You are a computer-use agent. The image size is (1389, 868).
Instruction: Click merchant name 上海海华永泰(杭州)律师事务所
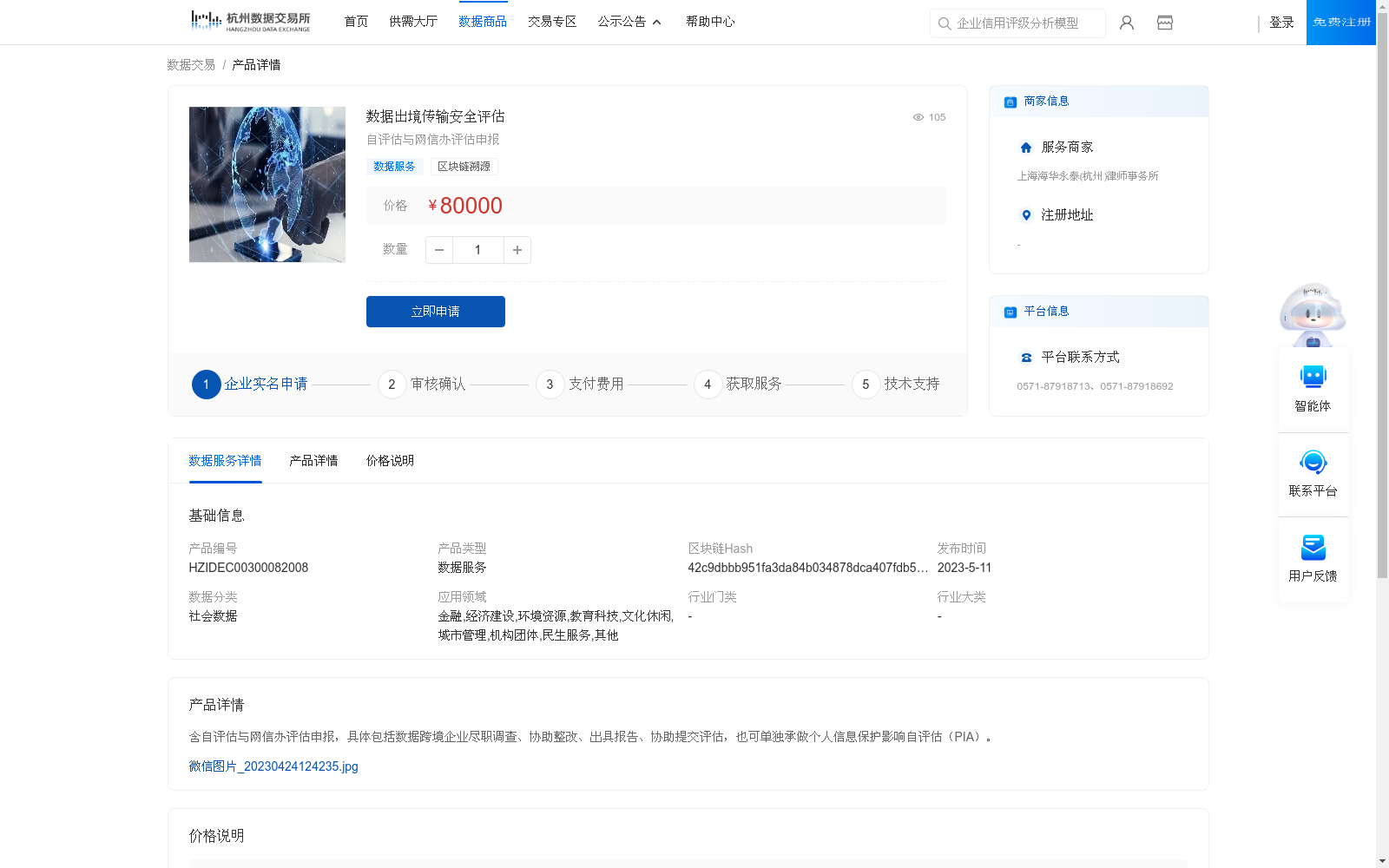(1088, 176)
